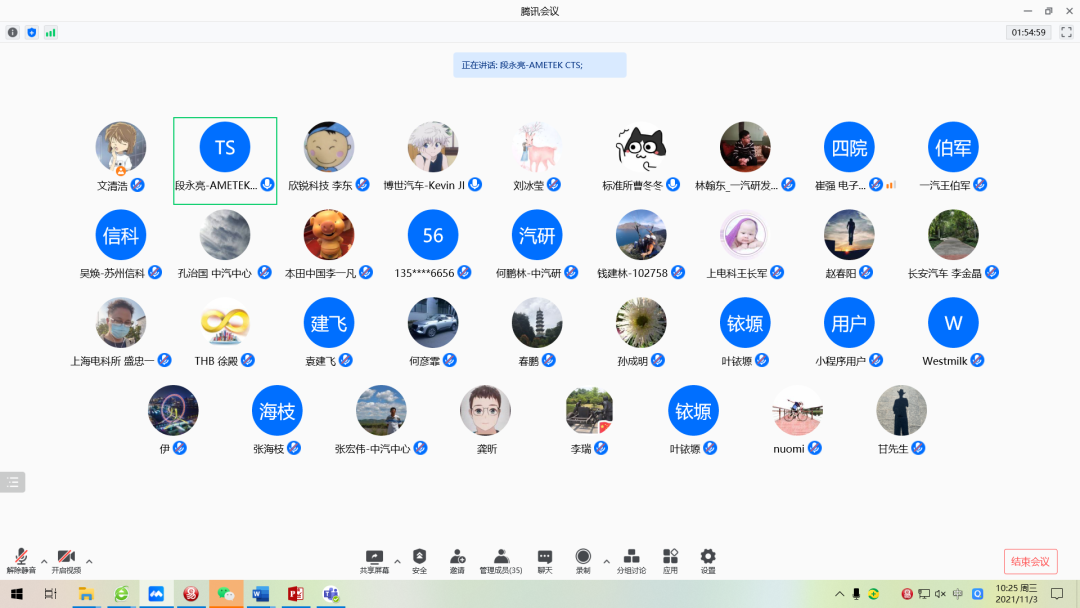Invite participants using the 邀请 icon
This screenshot has height=608, width=1080.
point(457,558)
